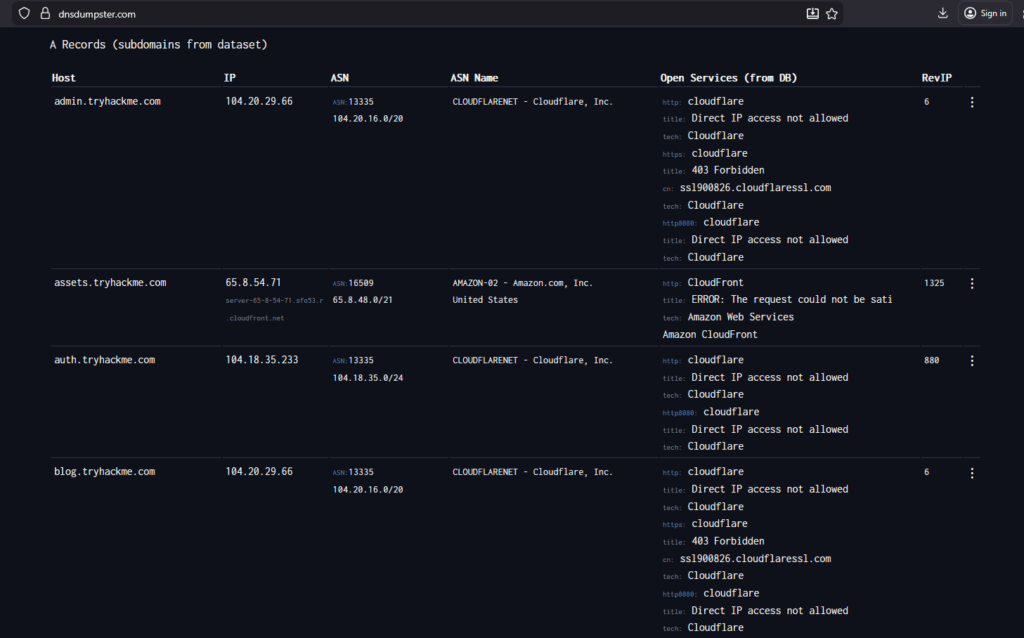Select the host assets.tryhackme.com
This screenshot has height=638, width=1024.
coord(110,283)
